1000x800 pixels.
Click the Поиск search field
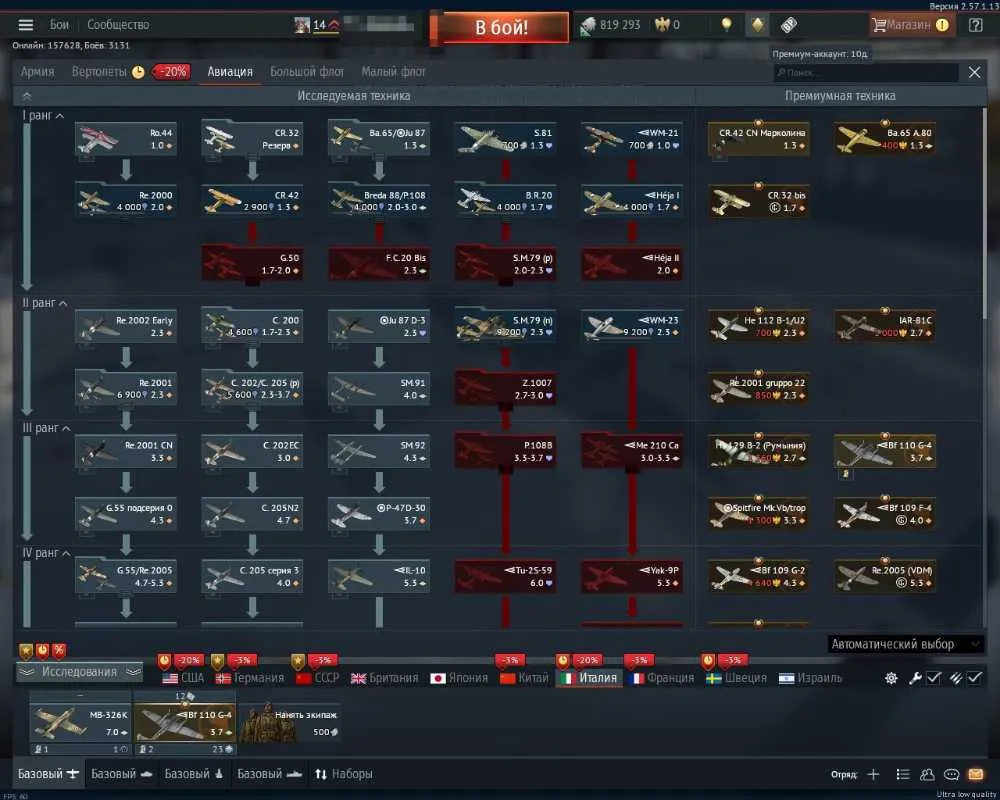(x=866, y=73)
